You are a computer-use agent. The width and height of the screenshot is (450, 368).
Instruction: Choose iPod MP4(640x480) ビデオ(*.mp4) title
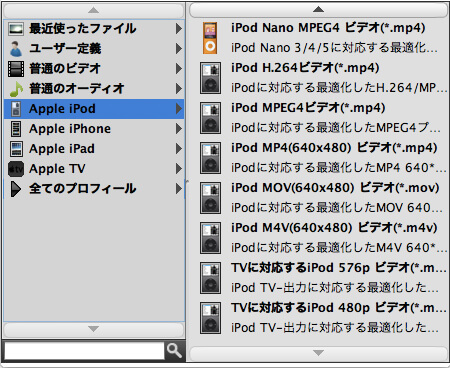(x=334, y=148)
